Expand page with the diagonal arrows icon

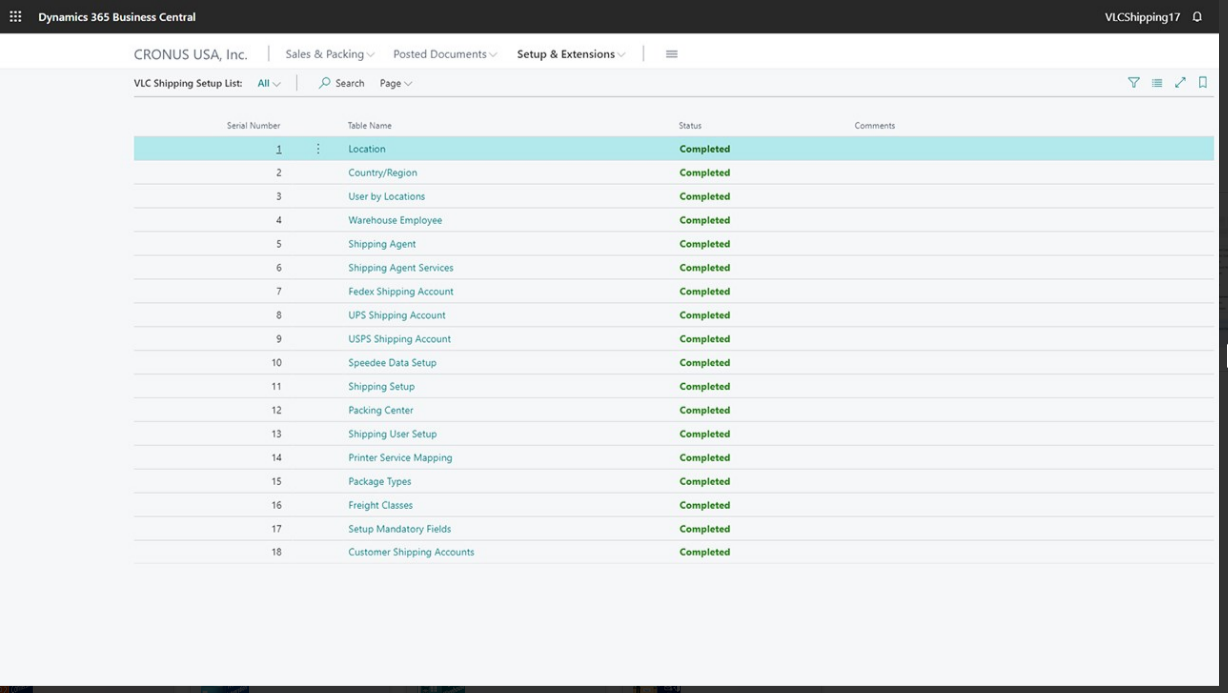(x=1180, y=83)
